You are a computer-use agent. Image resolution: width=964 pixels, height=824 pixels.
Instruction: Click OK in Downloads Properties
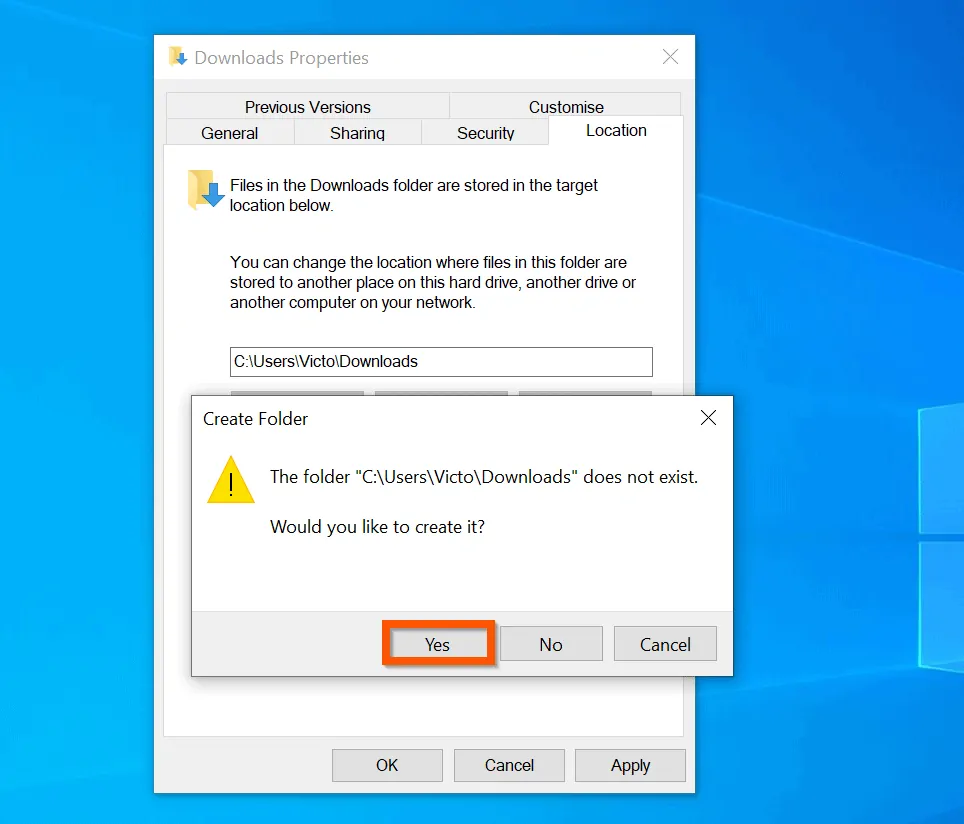[x=387, y=765]
